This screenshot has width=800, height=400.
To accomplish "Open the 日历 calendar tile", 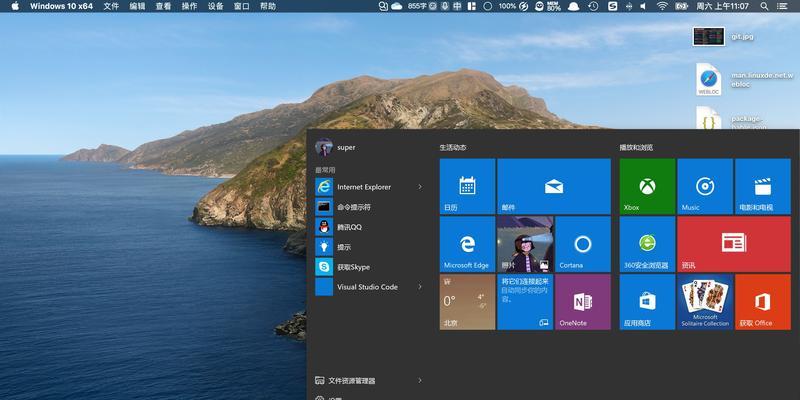I will [x=467, y=186].
